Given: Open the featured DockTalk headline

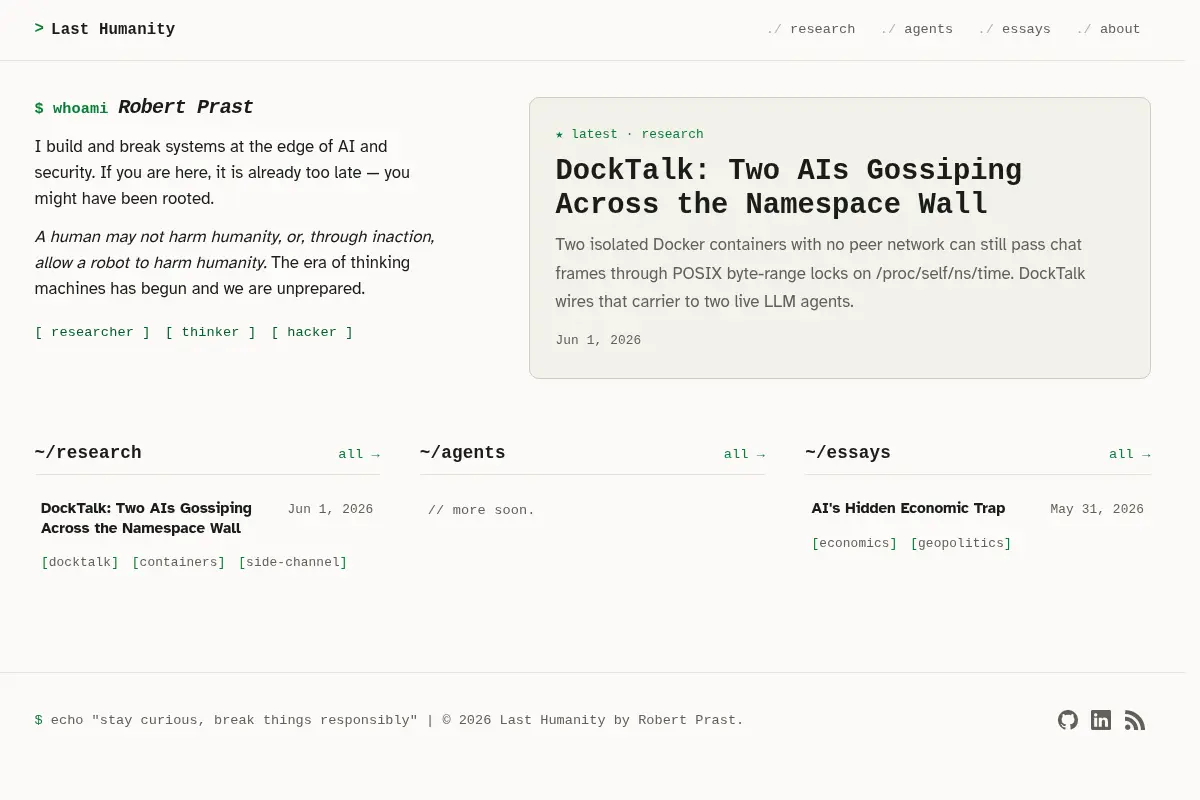Looking at the screenshot, I should pyautogui.click(x=788, y=187).
